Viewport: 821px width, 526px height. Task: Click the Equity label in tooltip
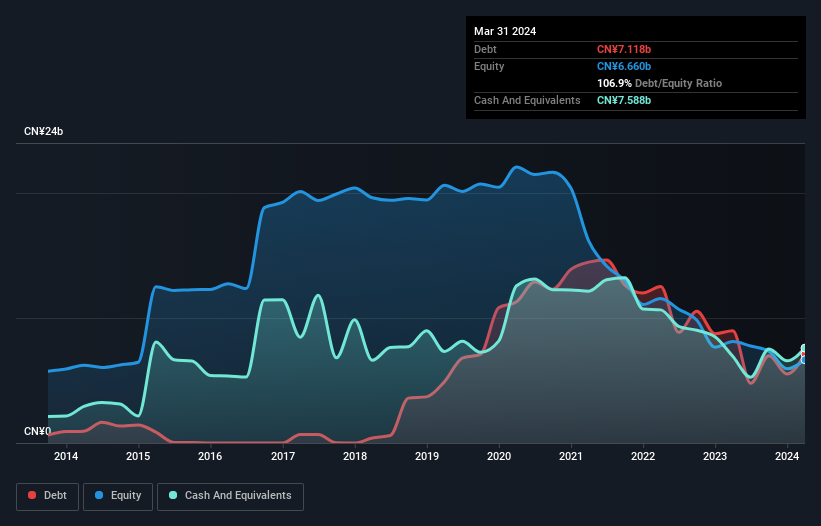489,66
